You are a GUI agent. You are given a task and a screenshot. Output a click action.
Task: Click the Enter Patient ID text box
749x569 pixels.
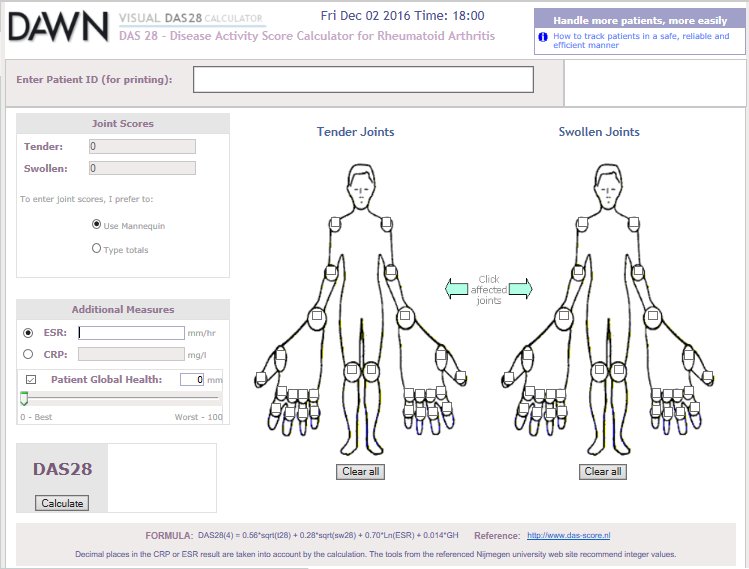click(363, 79)
